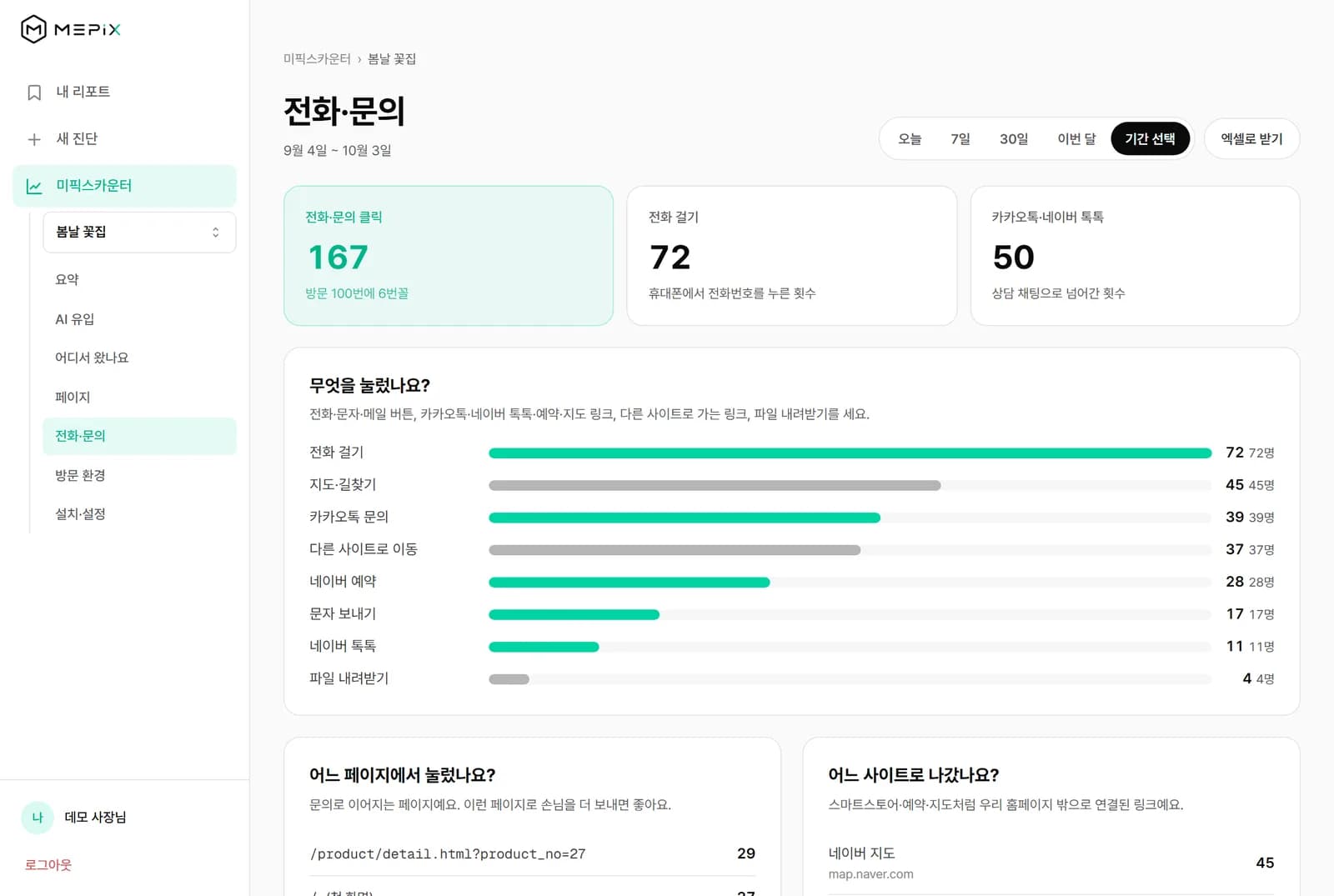Click the 네이버 지도 outbound site row

pos(1051,863)
